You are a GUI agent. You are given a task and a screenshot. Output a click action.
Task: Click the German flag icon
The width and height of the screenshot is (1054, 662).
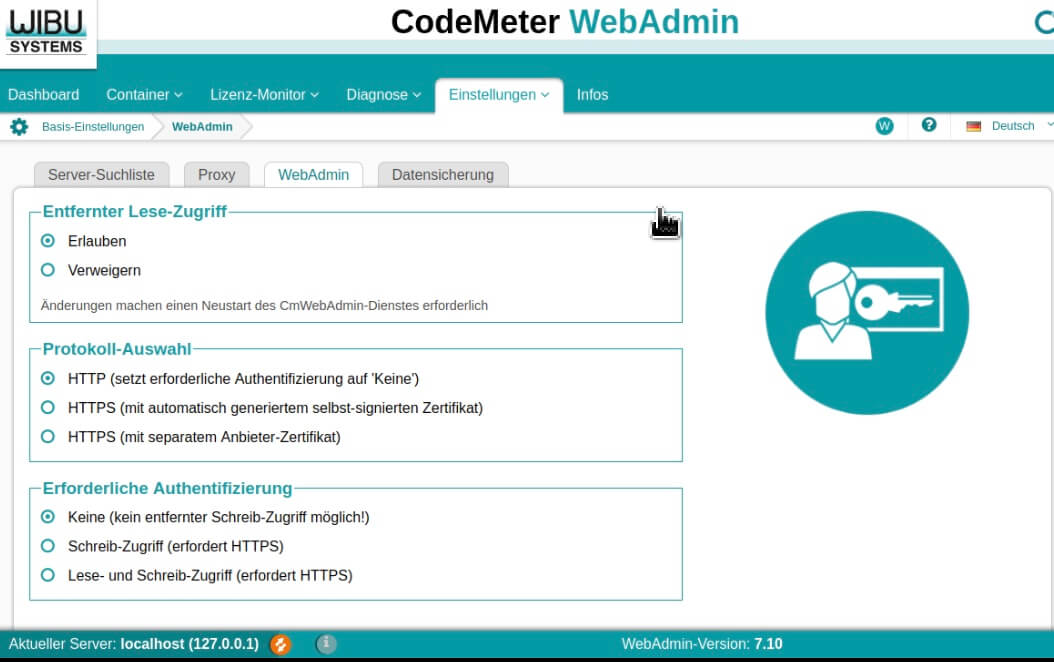click(973, 126)
